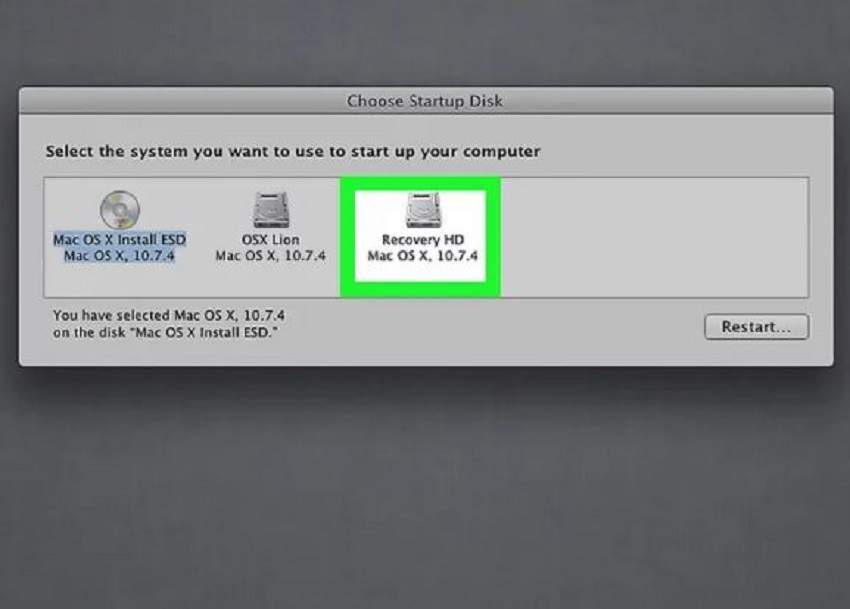The image size is (850, 609).
Task: Click "Mac OS X, 10.7.4" under OSX Lion
Action: 271,255
